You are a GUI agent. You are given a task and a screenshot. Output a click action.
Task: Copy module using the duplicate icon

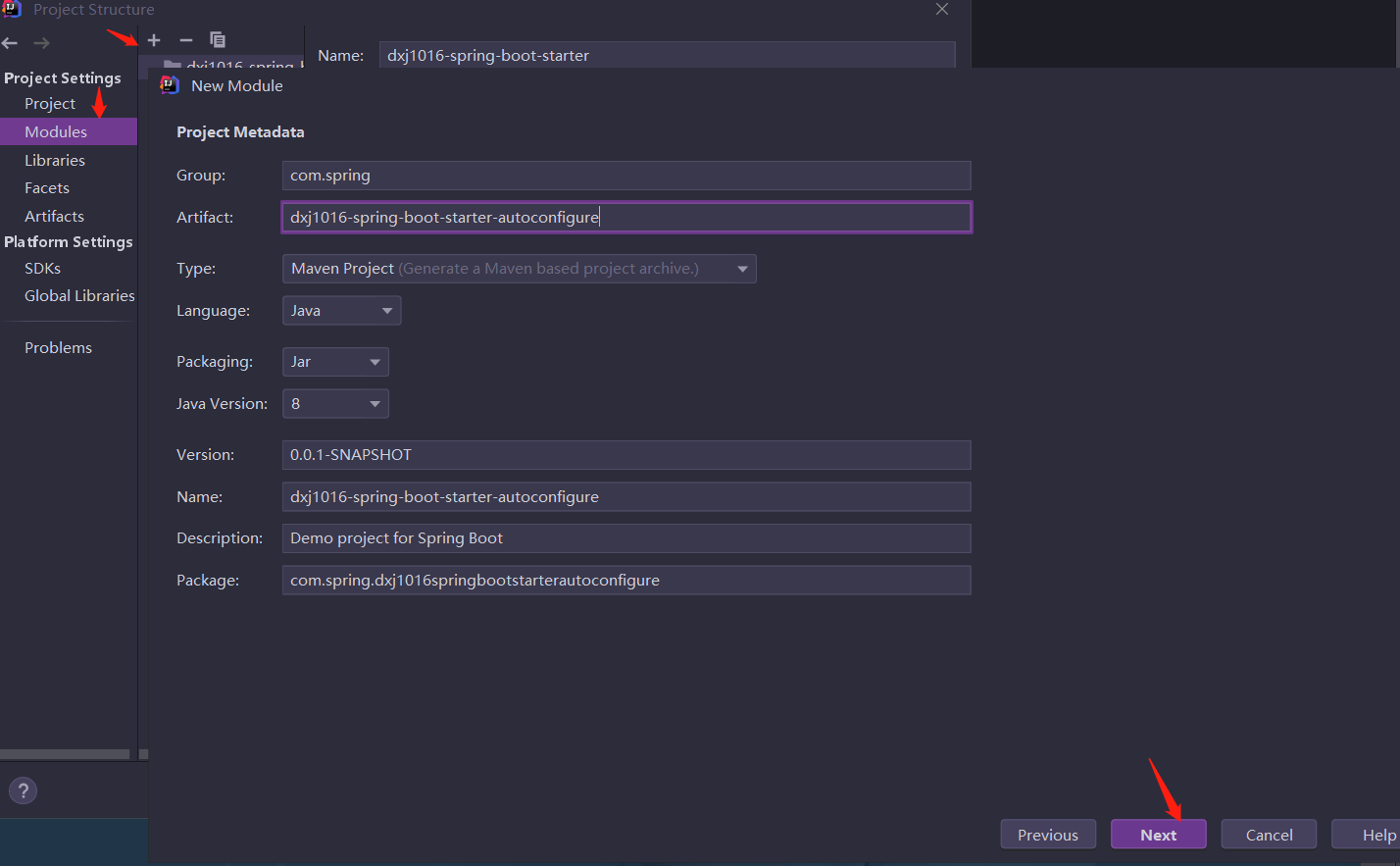coord(218,40)
